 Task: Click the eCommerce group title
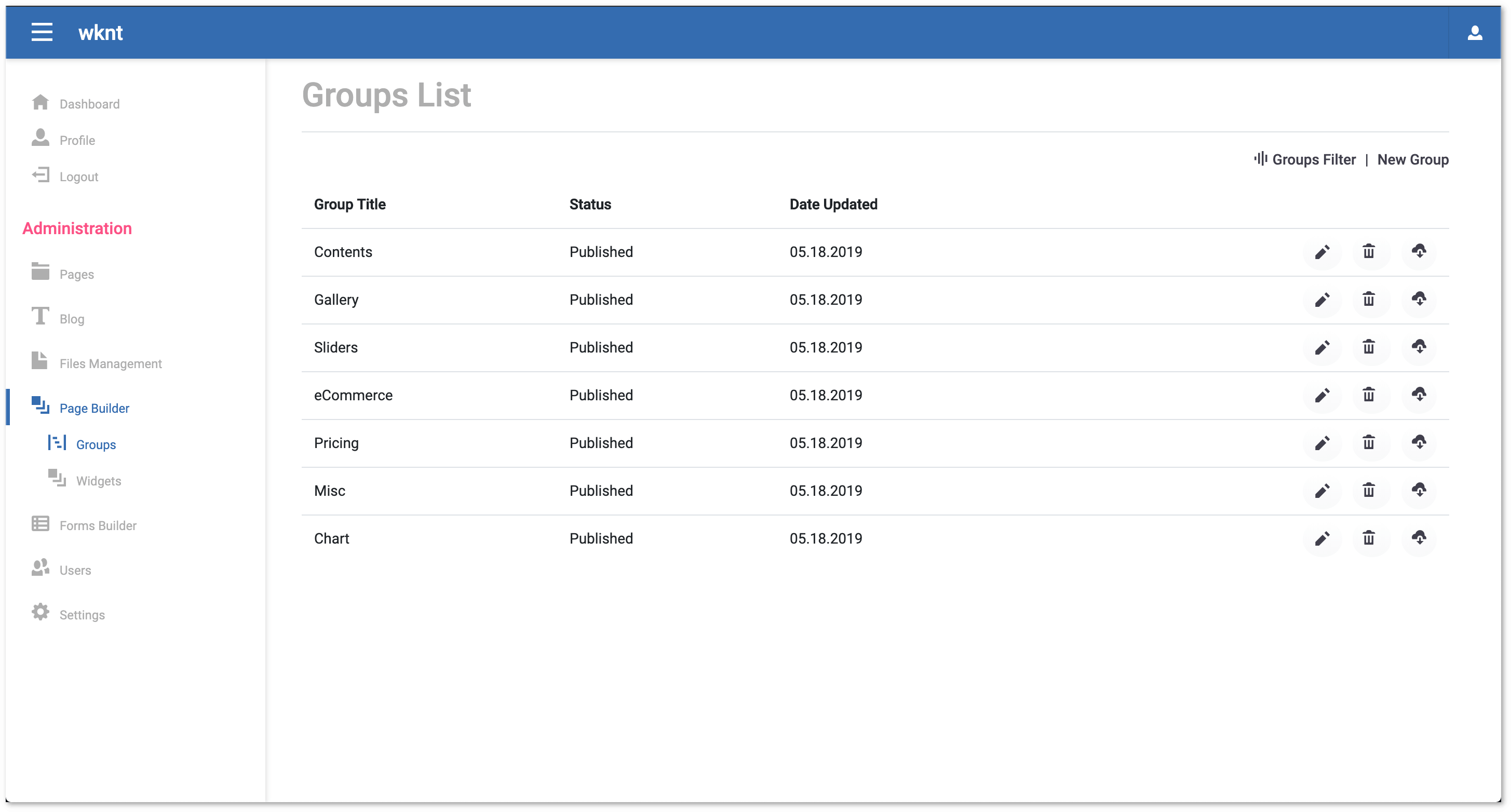353,395
